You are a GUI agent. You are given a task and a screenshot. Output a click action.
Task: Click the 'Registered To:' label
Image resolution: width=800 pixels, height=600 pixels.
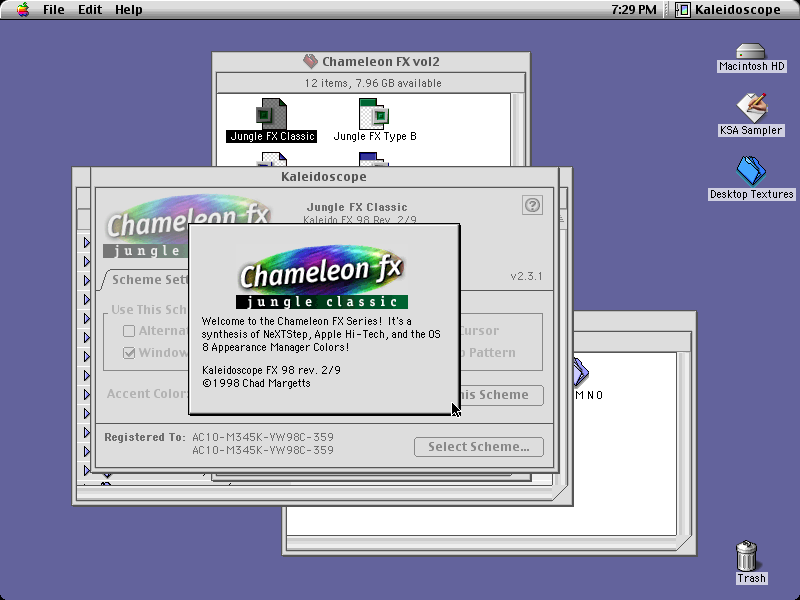click(144, 437)
